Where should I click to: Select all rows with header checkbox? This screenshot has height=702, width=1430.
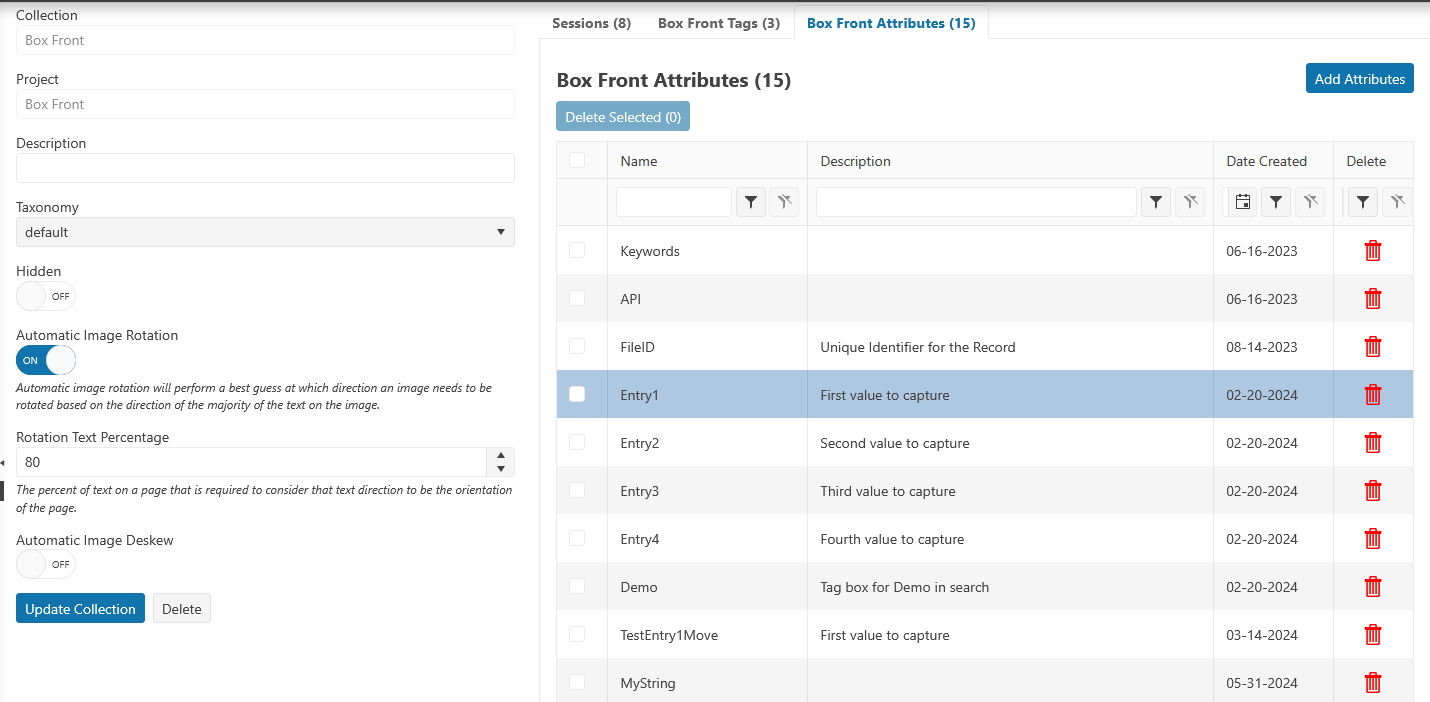[577, 160]
